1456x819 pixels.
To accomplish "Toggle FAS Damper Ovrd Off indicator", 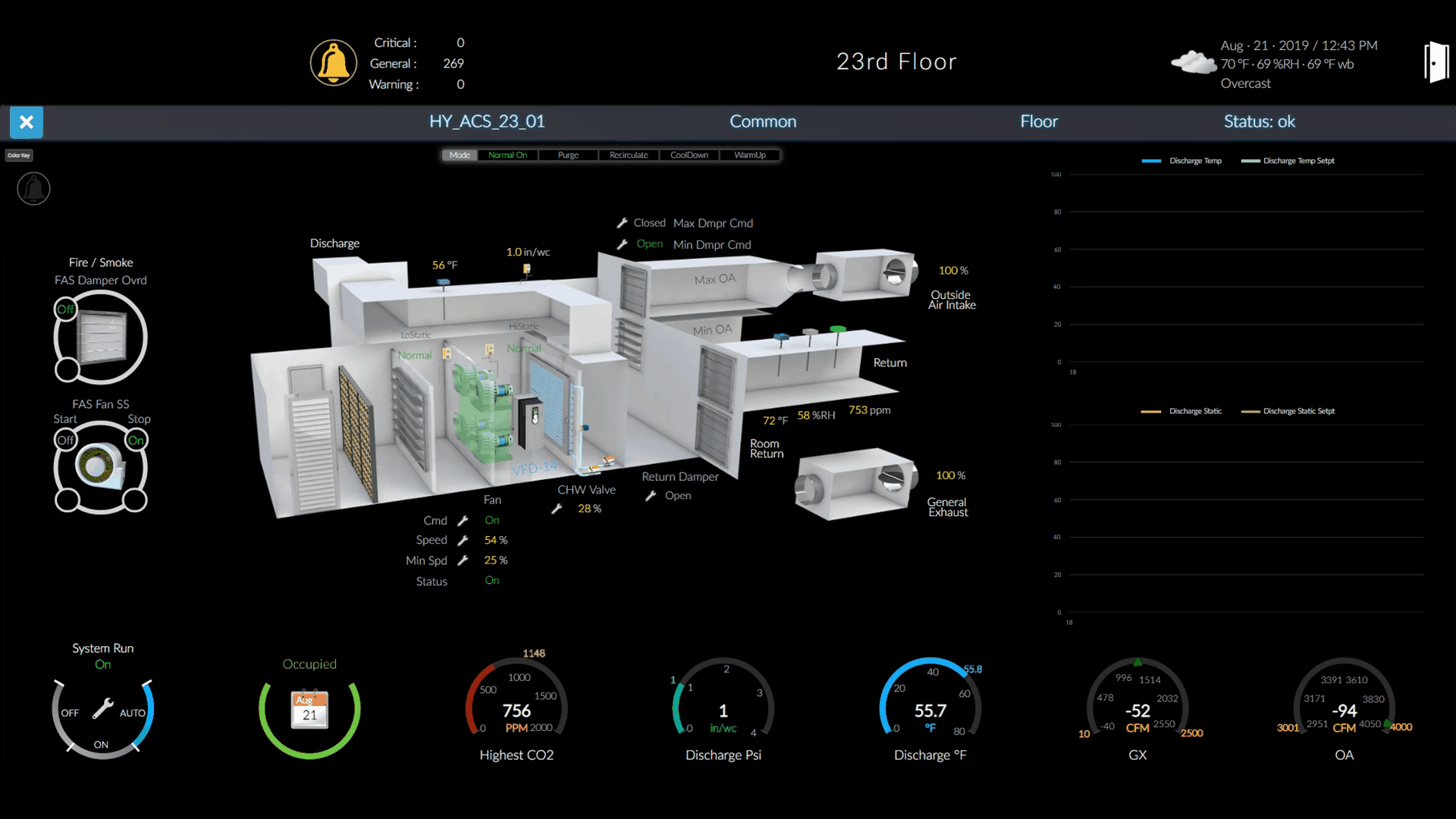I will [66, 309].
